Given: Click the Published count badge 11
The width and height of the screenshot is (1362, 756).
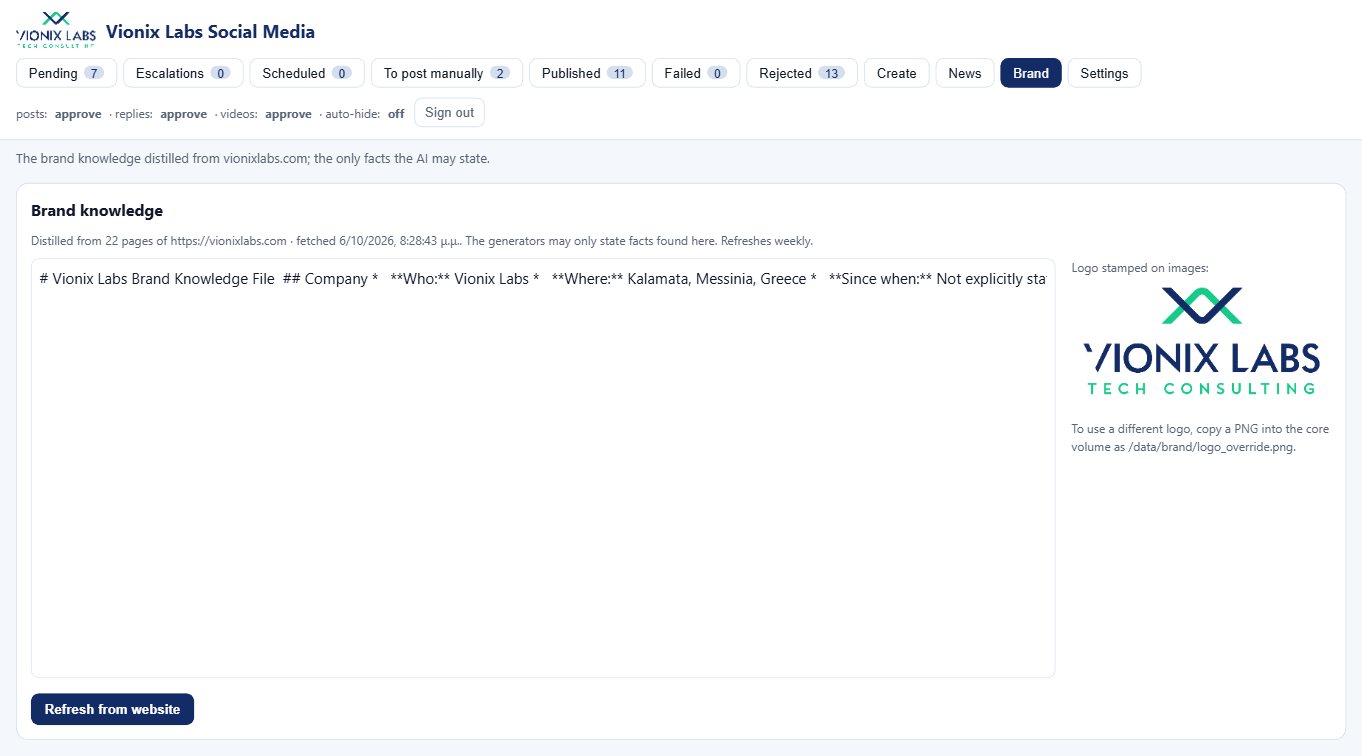Looking at the screenshot, I should pyautogui.click(x=620, y=73).
